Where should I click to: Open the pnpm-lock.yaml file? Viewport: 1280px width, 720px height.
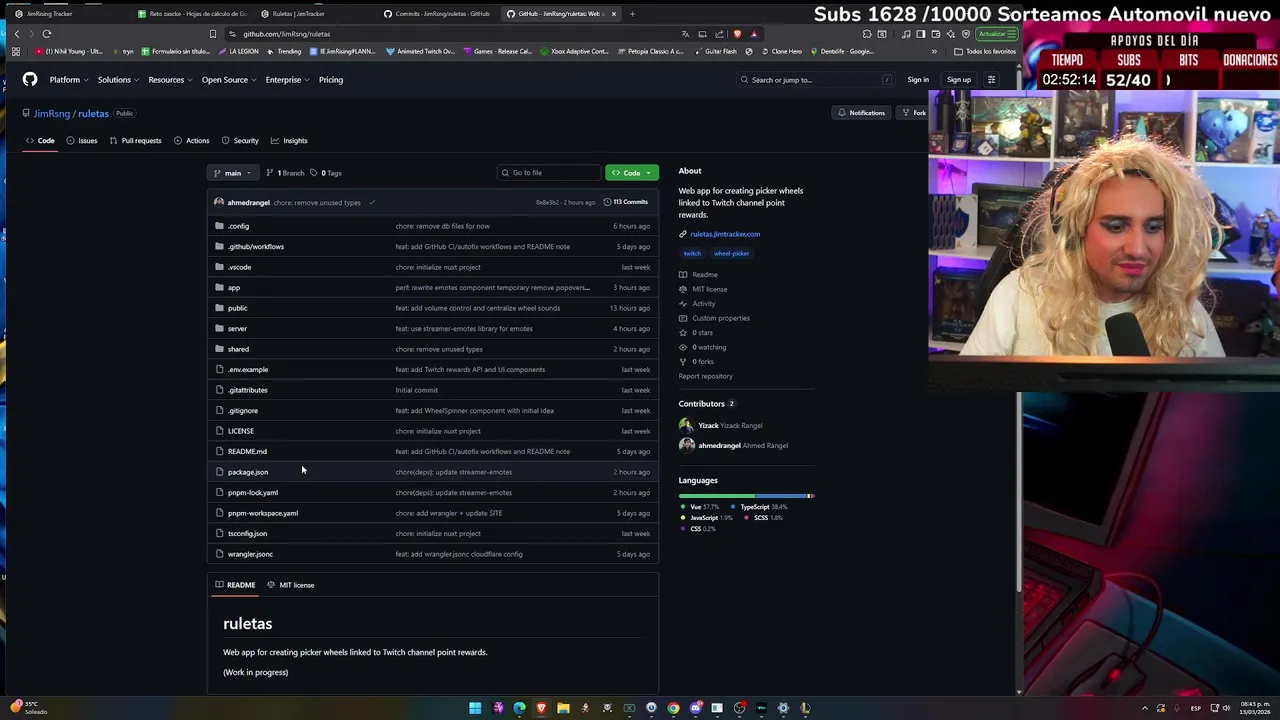[253, 492]
